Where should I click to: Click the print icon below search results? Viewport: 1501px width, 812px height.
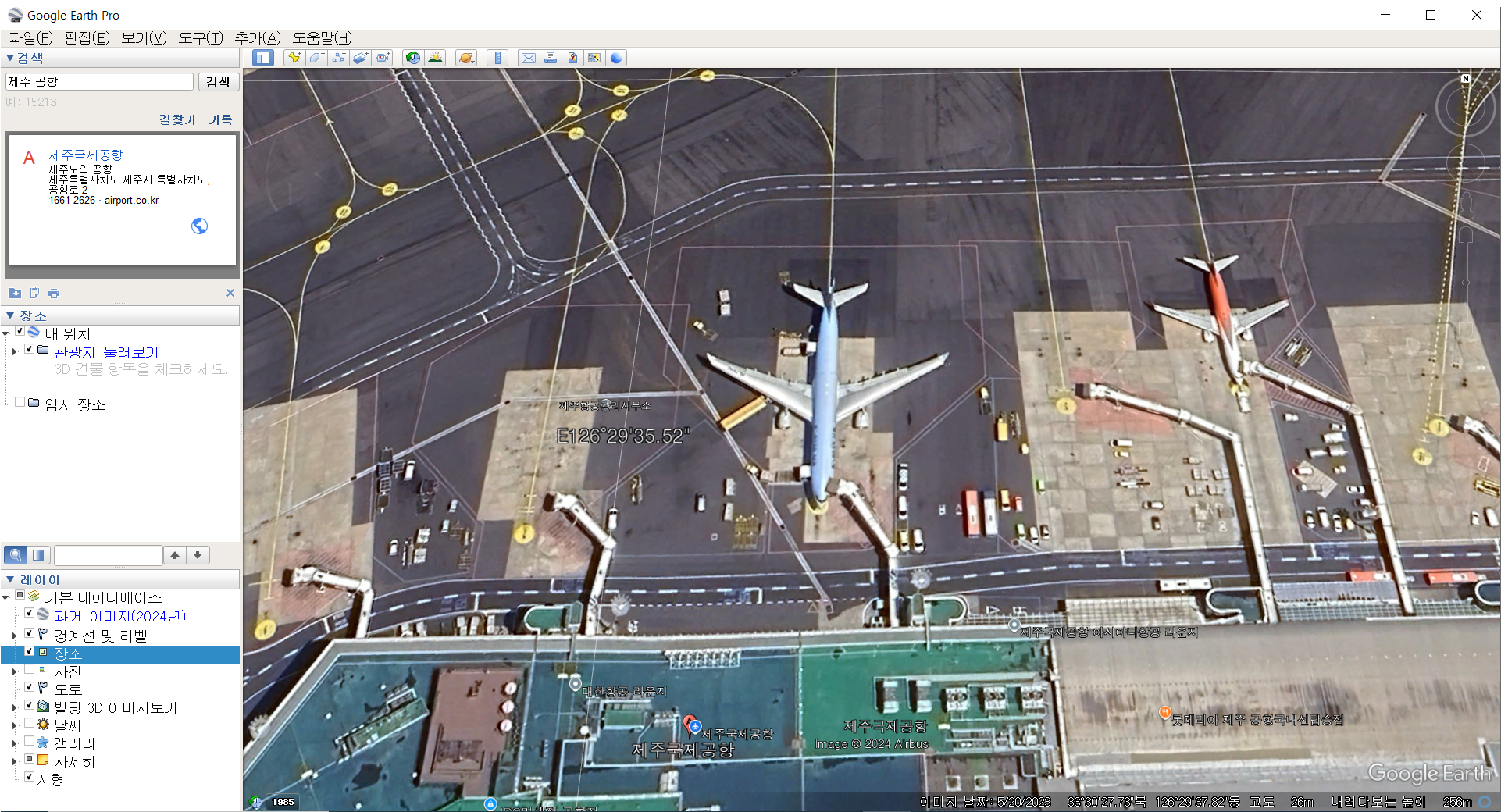pos(54,293)
